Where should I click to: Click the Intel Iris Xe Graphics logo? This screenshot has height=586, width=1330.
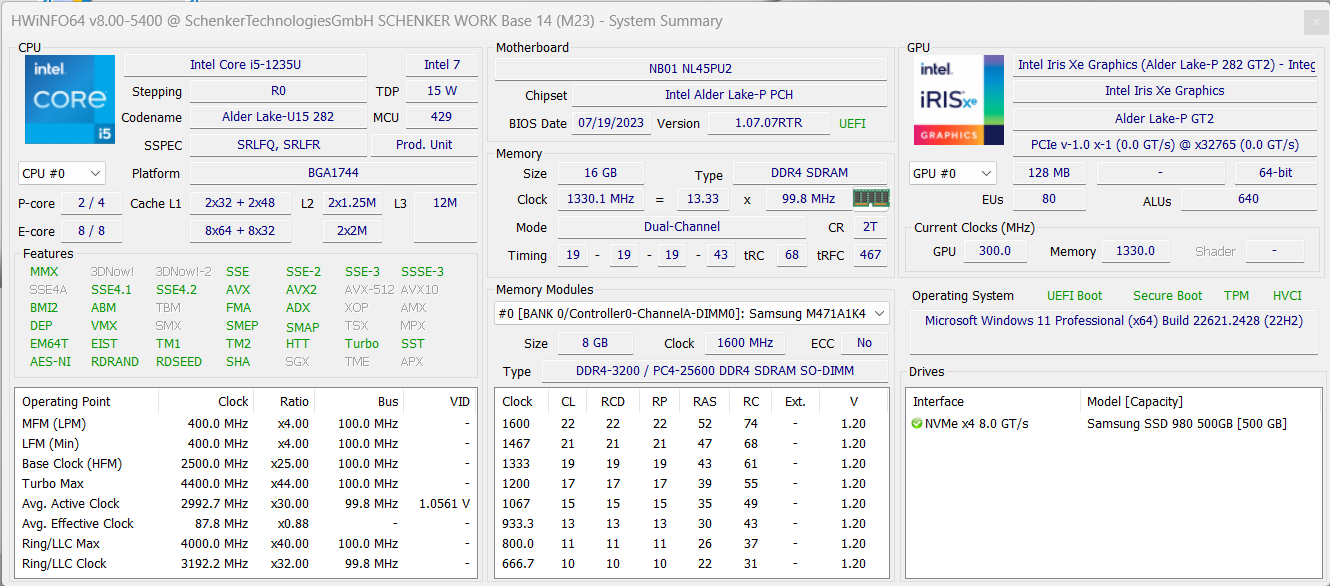point(958,100)
